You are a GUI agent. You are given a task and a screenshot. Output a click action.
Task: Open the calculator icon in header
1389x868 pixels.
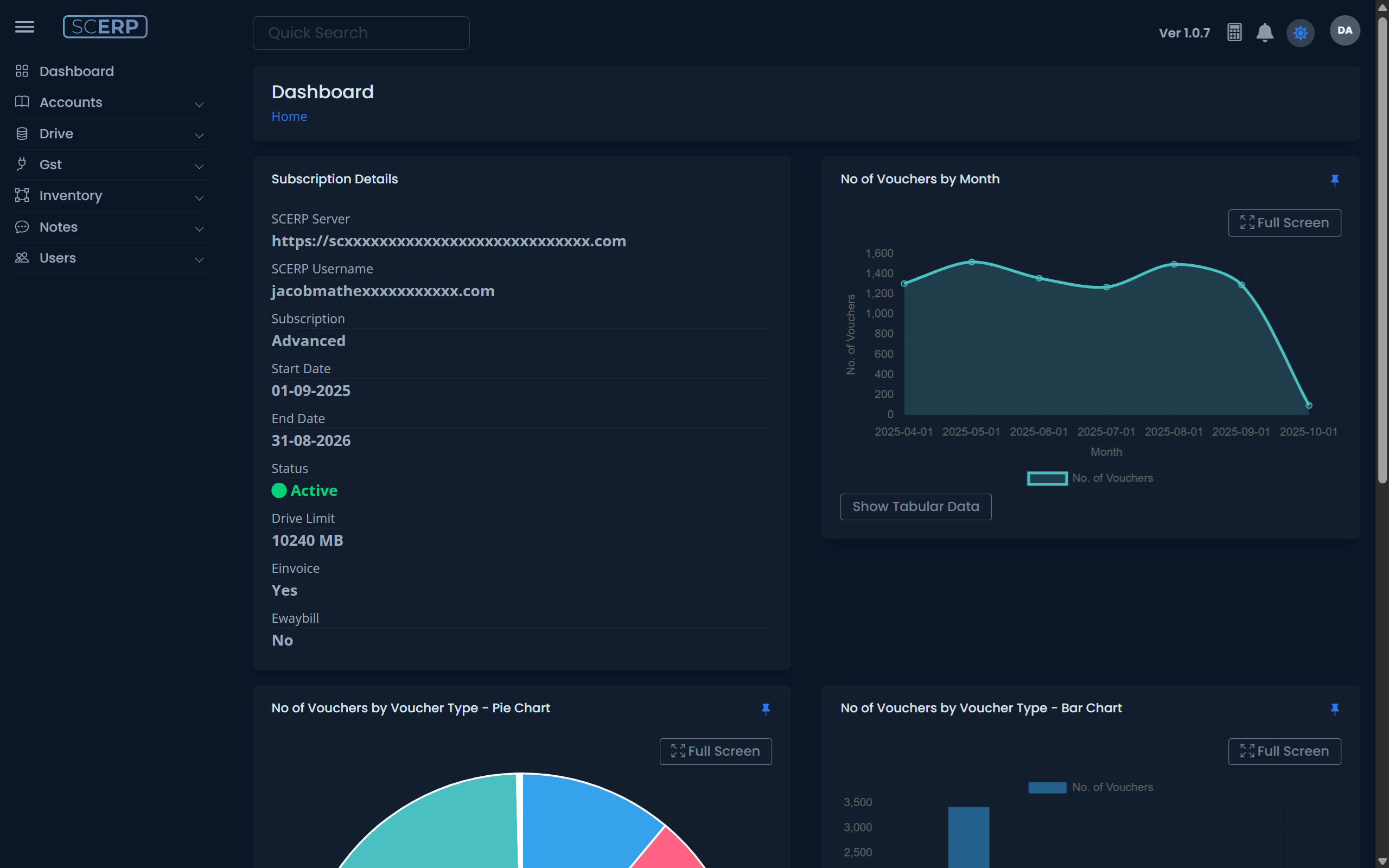tap(1234, 32)
